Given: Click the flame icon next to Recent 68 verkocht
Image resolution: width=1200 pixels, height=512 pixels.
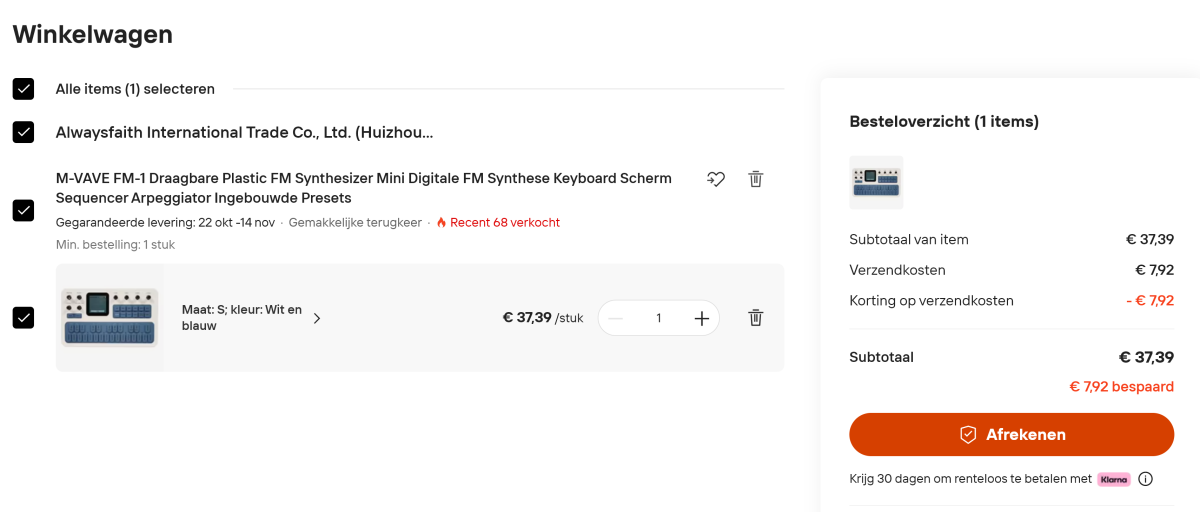Looking at the screenshot, I should [441, 222].
